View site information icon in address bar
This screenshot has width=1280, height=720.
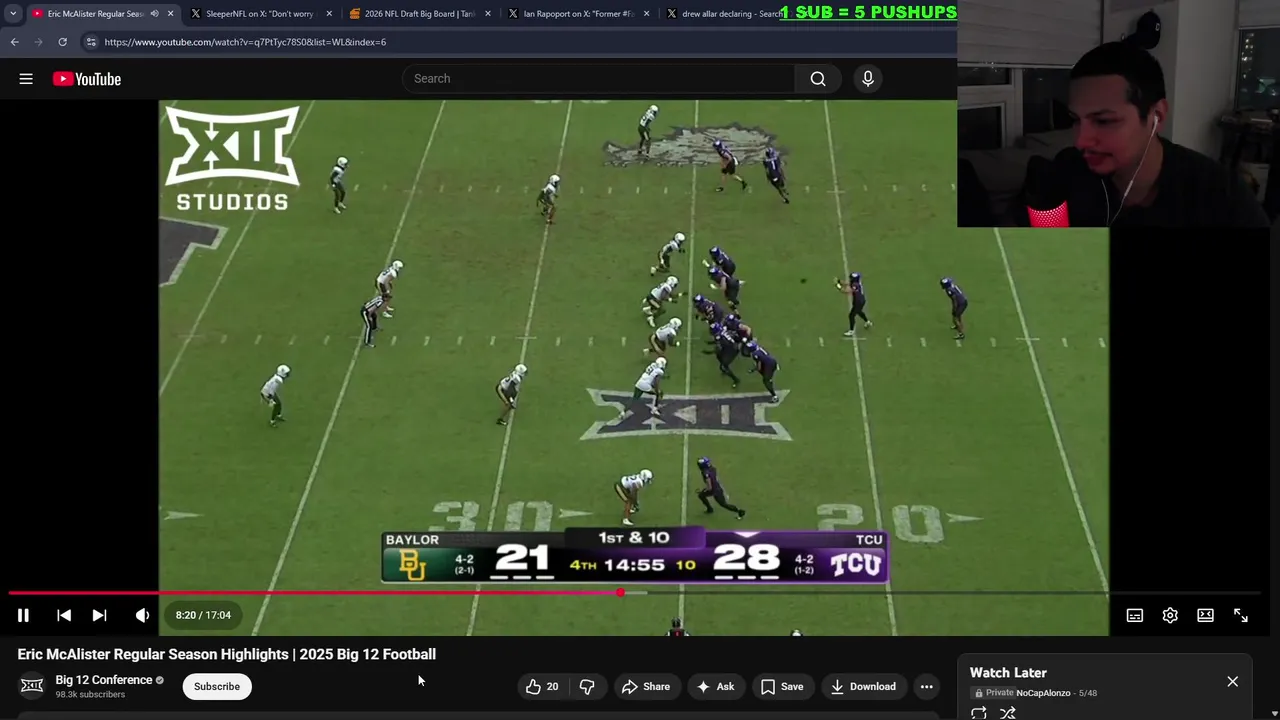(x=91, y=42)
